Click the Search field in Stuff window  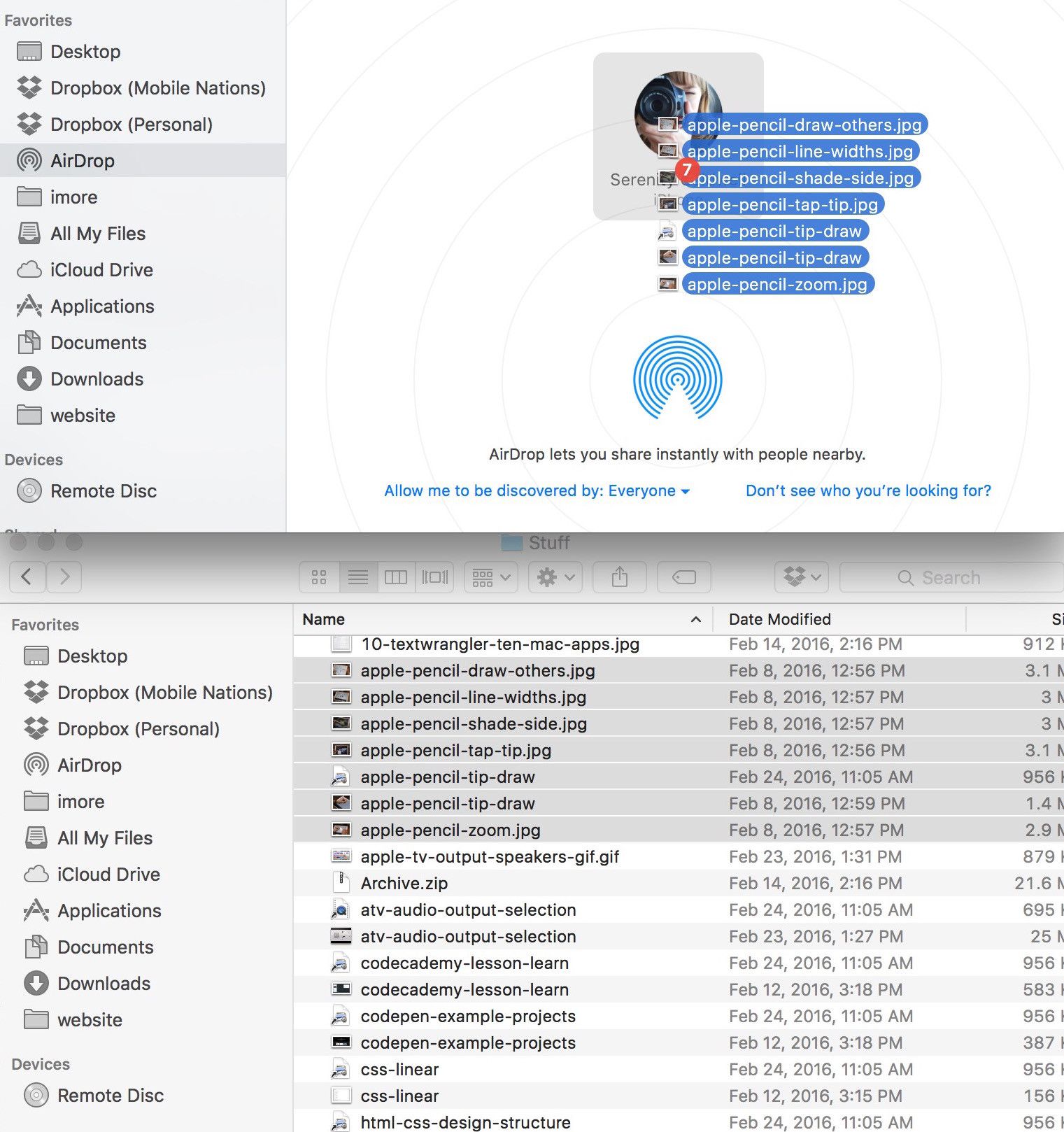(x=950, y=577)
